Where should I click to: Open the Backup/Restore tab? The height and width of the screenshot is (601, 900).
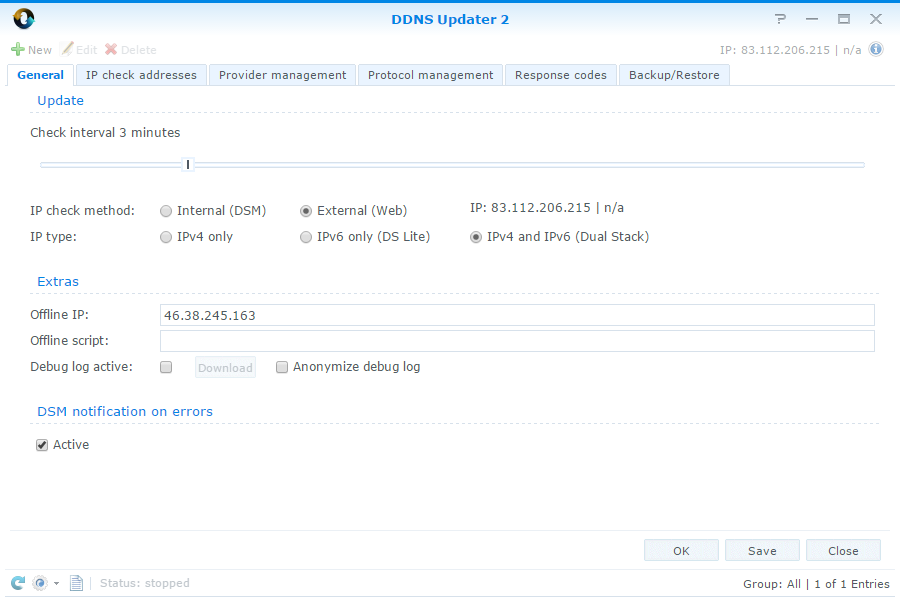click(x=674, y=75)
